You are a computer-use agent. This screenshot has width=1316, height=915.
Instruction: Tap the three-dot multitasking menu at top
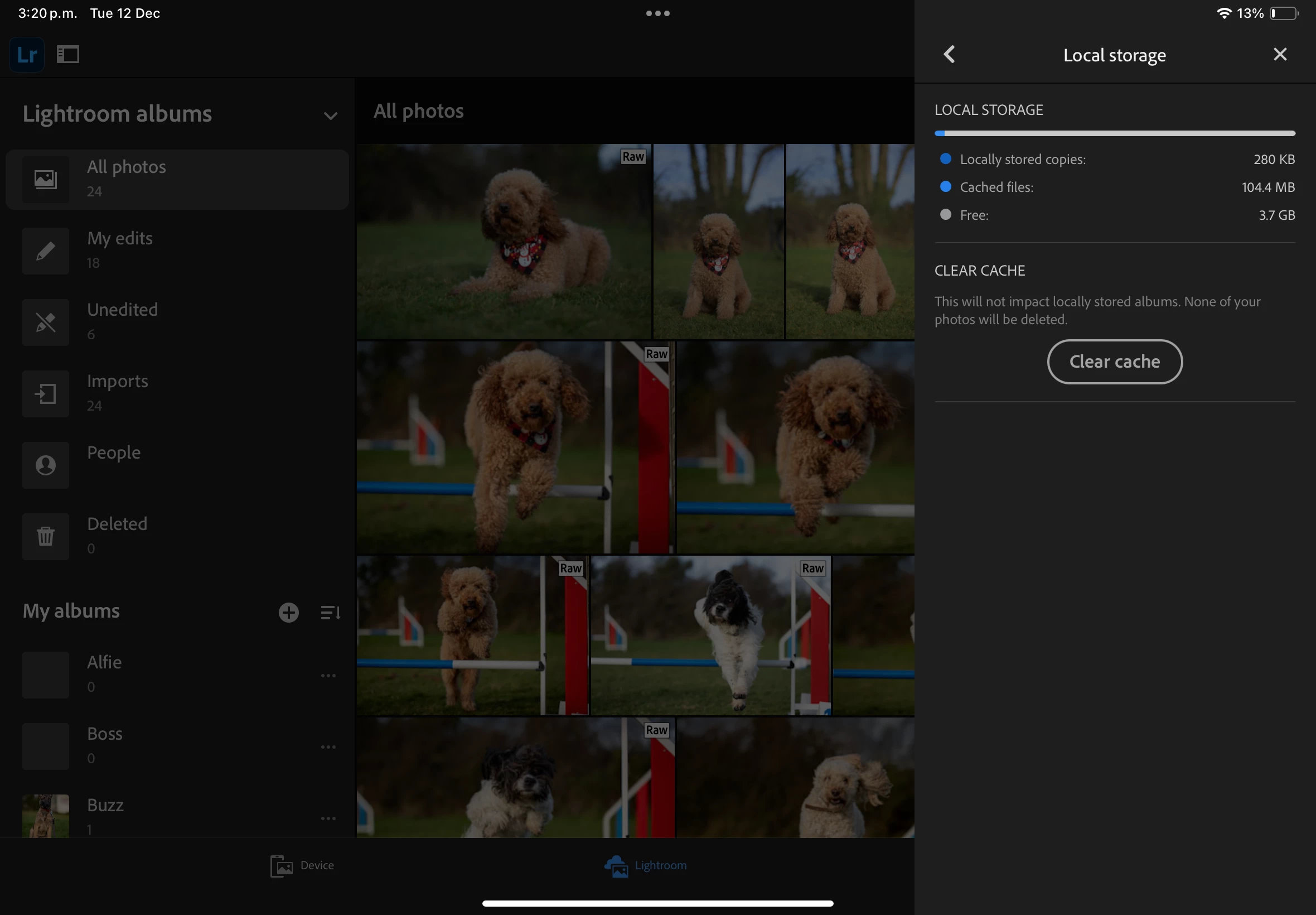point(657,13)
